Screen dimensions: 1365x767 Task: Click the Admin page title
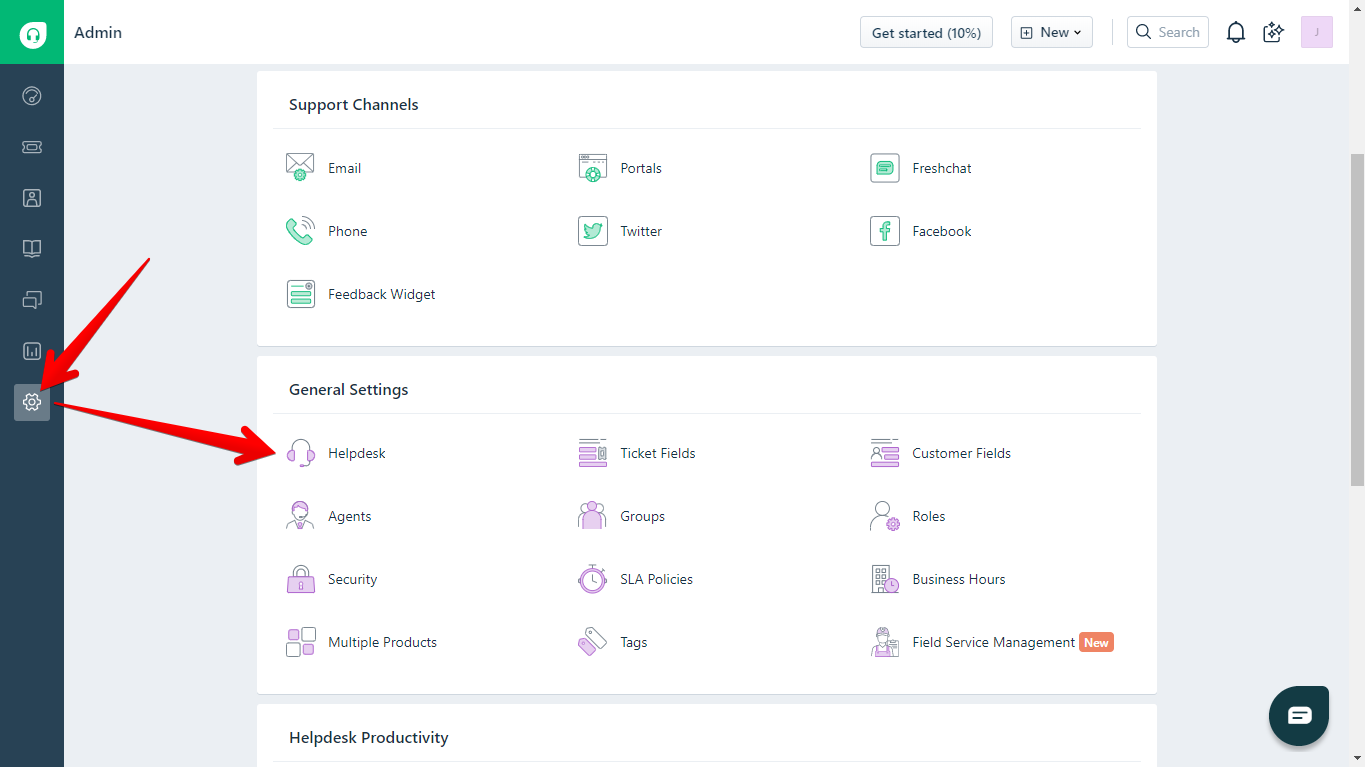(98, 32)
